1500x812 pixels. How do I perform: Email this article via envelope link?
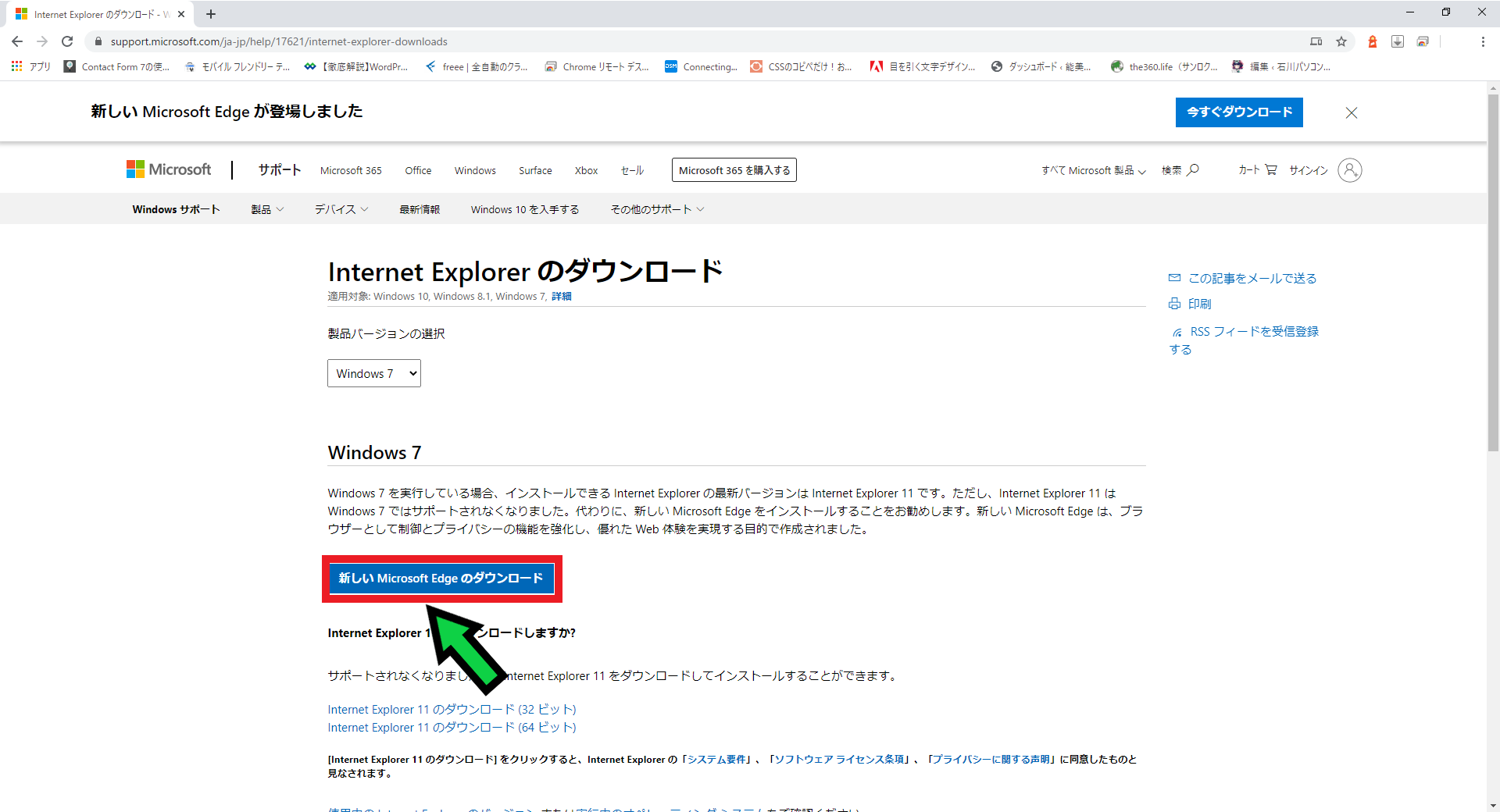point(1242,278)
